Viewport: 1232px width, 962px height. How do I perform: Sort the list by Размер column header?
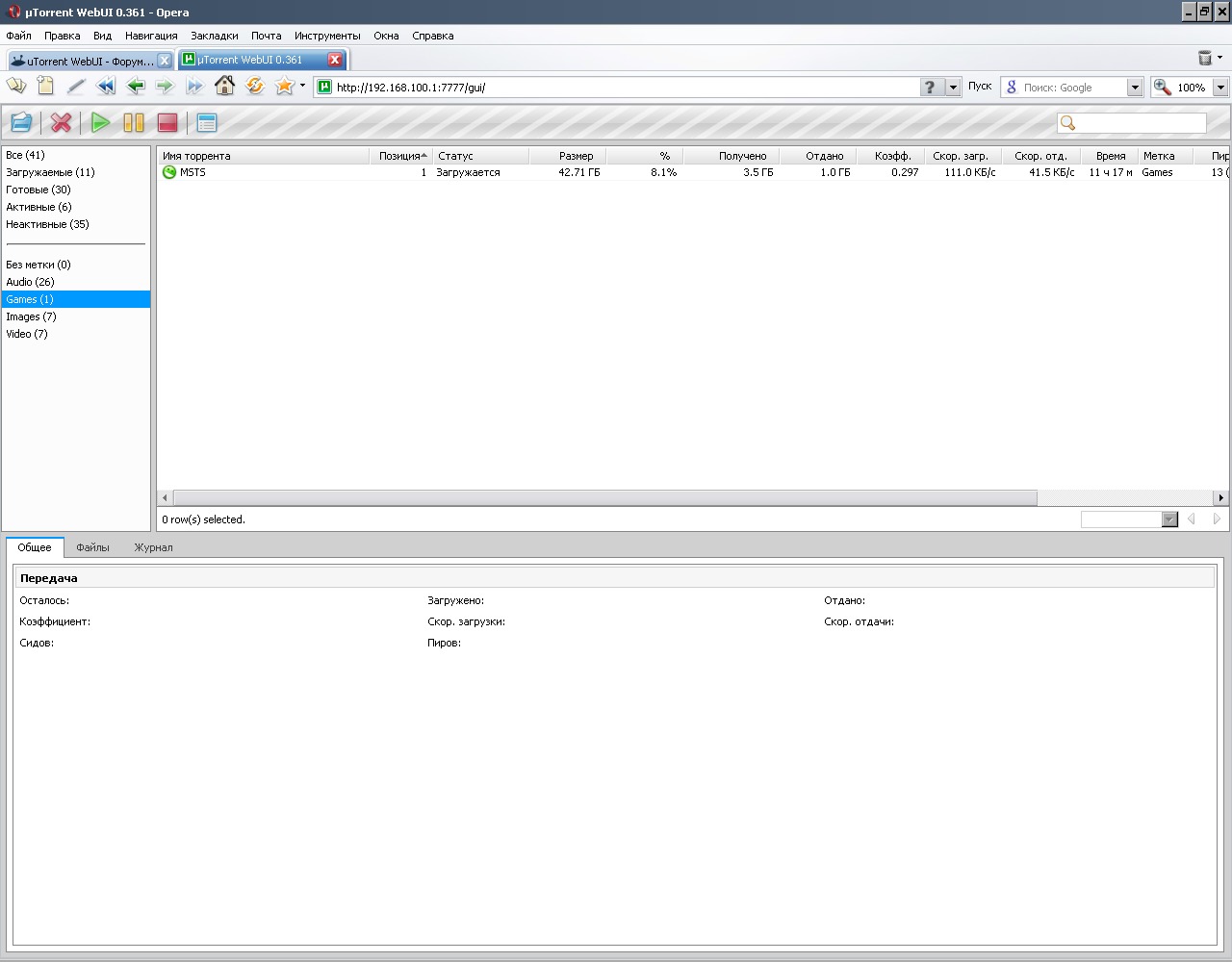coord(576,156)
